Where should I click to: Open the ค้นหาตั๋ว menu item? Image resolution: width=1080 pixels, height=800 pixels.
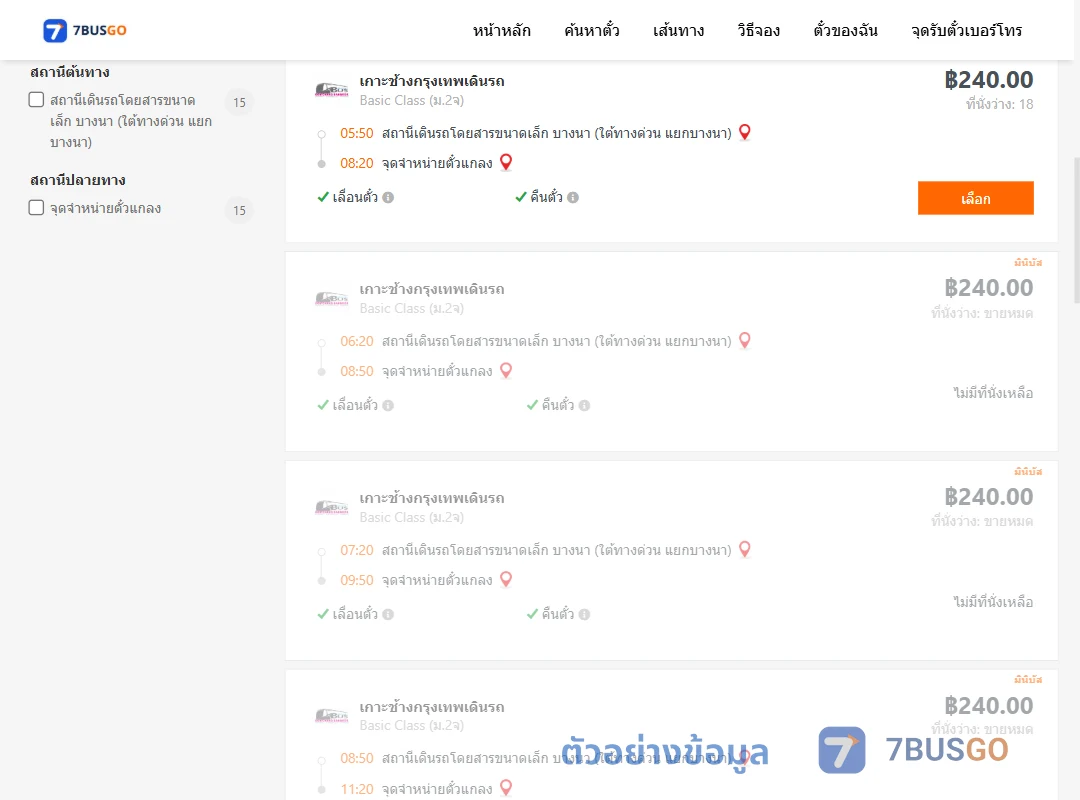[x=592, y=30]
